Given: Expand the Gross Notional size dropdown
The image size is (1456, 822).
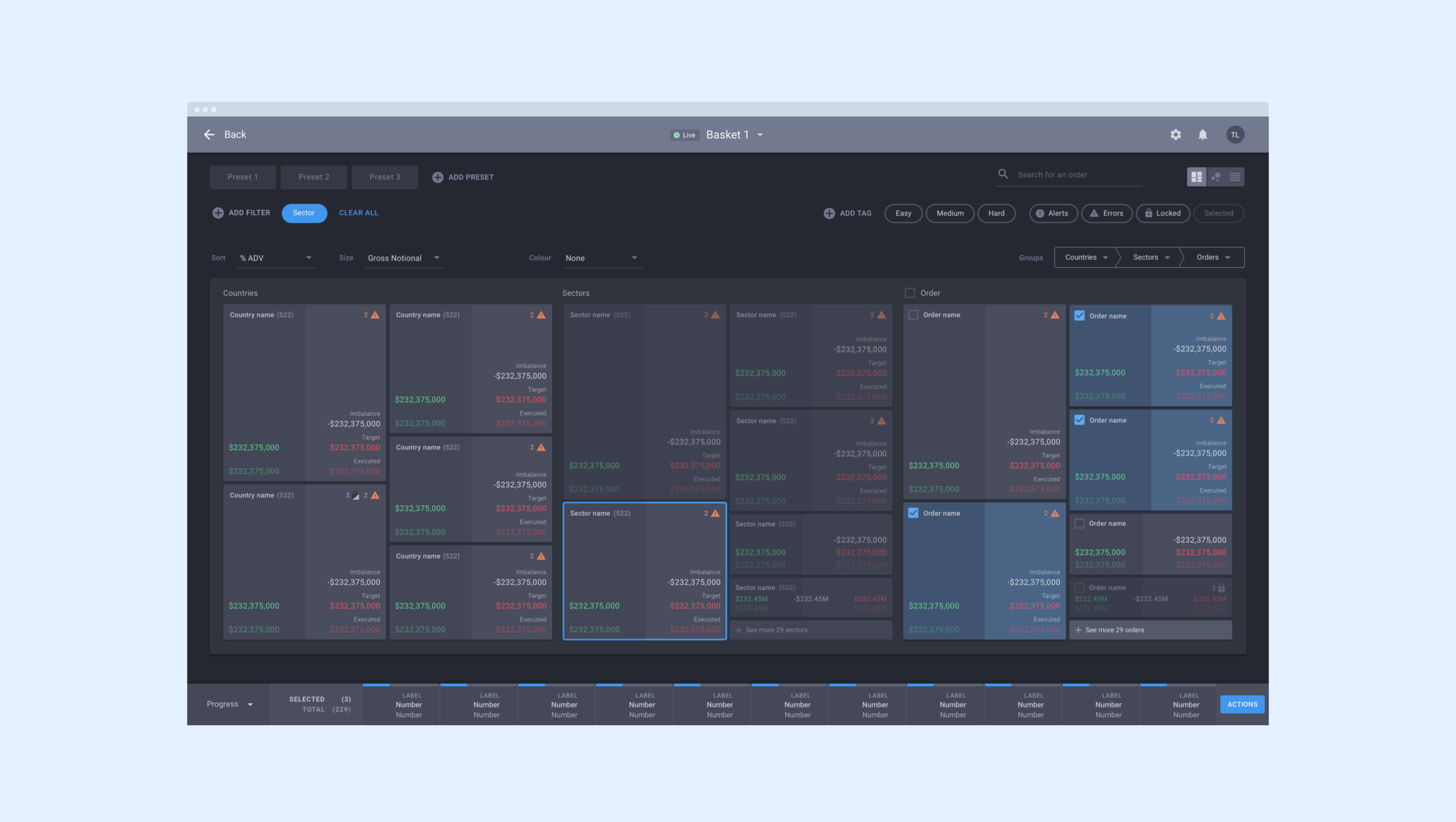Looking at the screenshot, I should [x=404, y=258].
